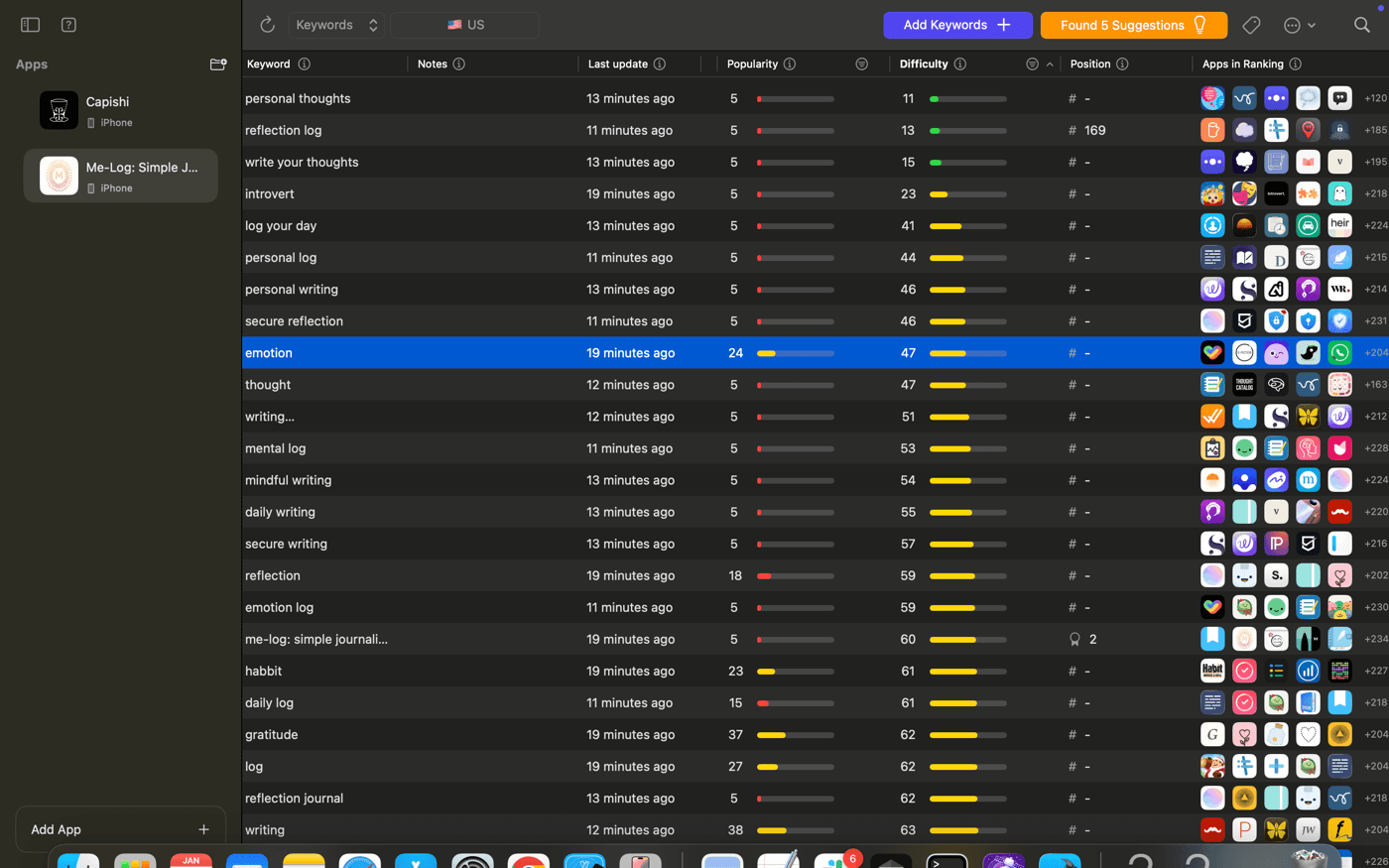
Task: Create a new app folder in the sidebar
Action: 218,63
